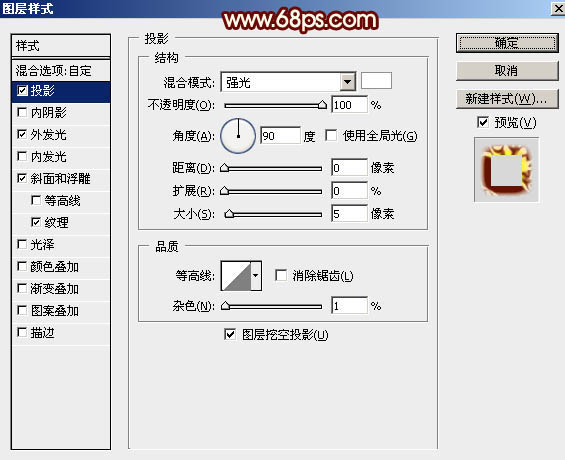Click the 取消 cancel button

(x=507, y=71)
